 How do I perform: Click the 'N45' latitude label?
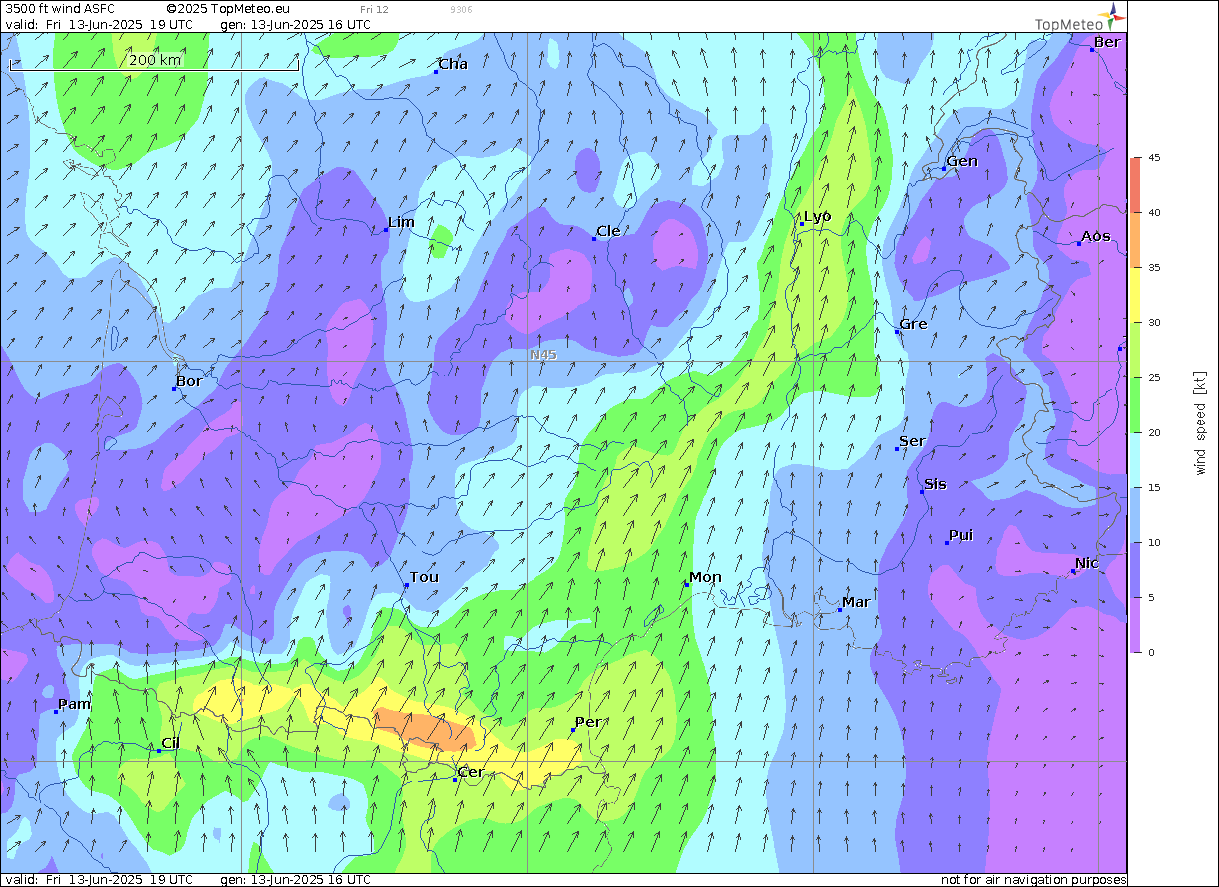pos(544,355)
